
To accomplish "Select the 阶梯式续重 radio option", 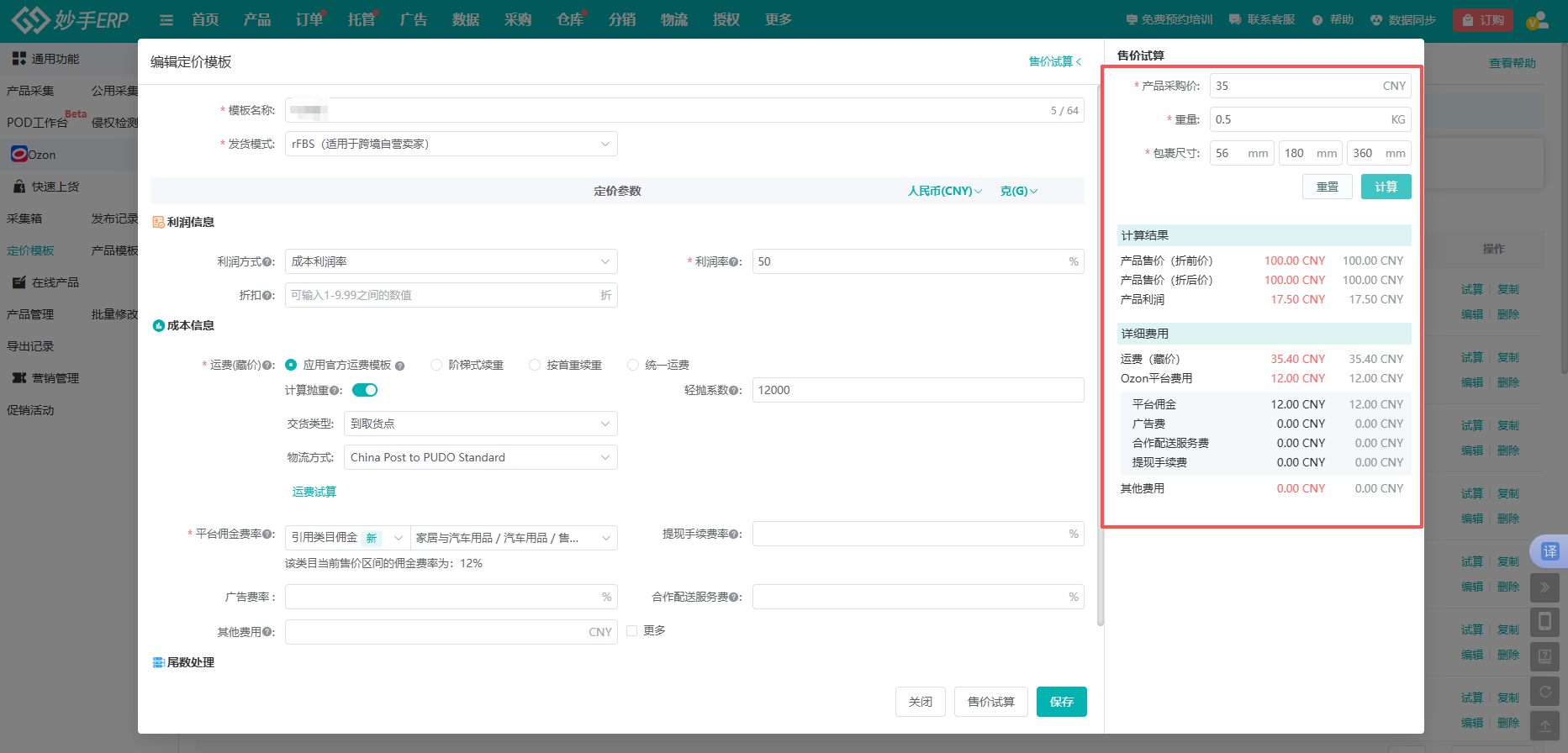I will [x=436, y=365].
